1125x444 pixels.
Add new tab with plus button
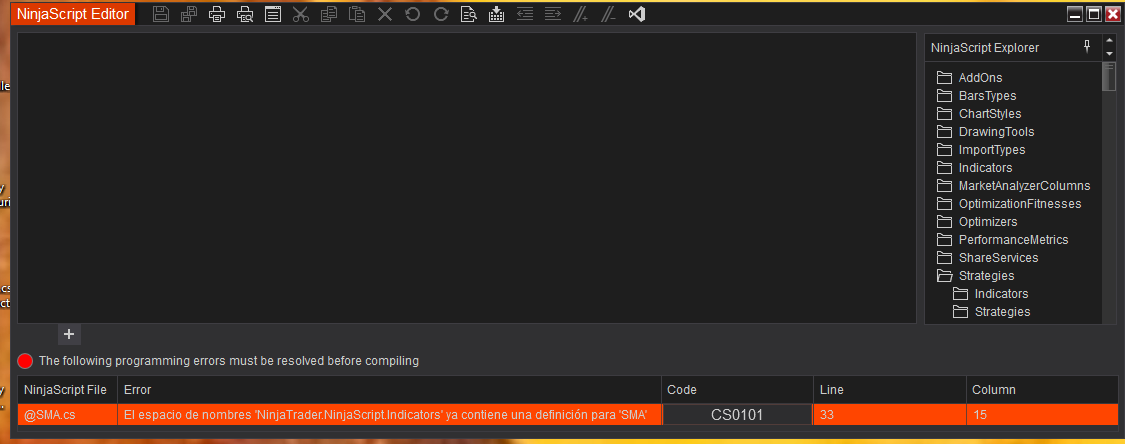69,334
